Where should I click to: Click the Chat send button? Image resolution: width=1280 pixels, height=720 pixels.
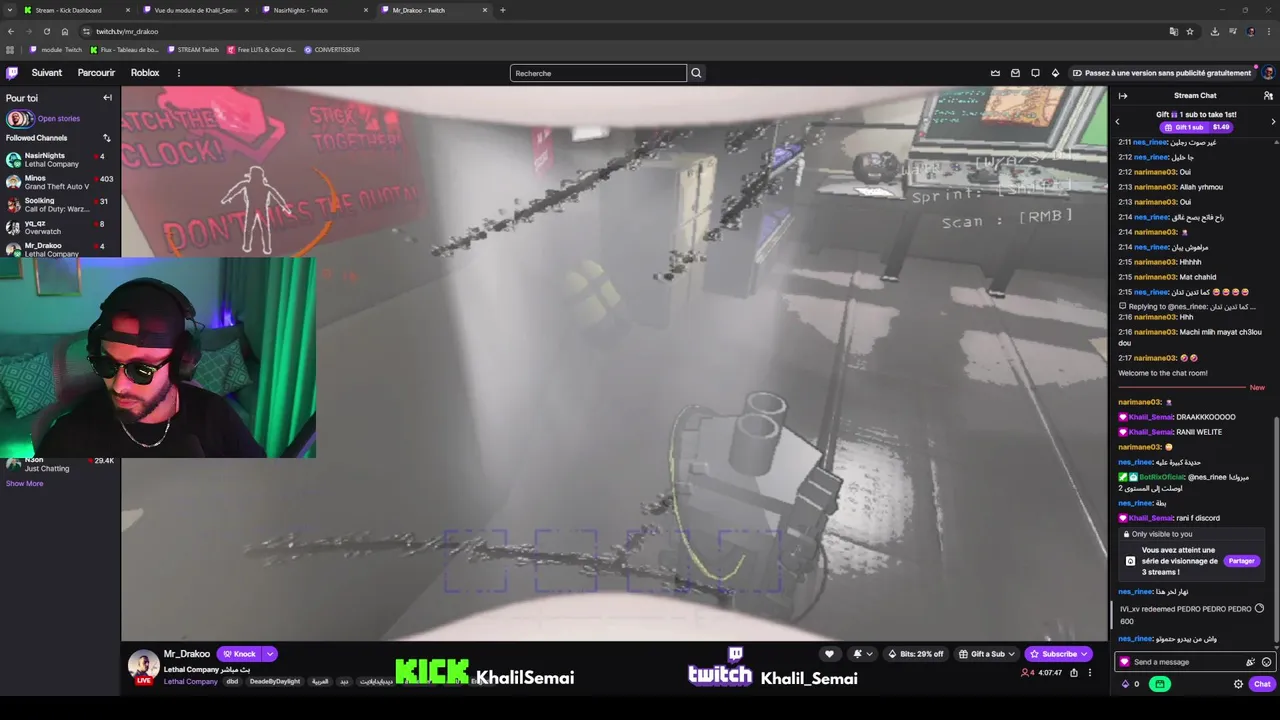[x=1262, y=684]
